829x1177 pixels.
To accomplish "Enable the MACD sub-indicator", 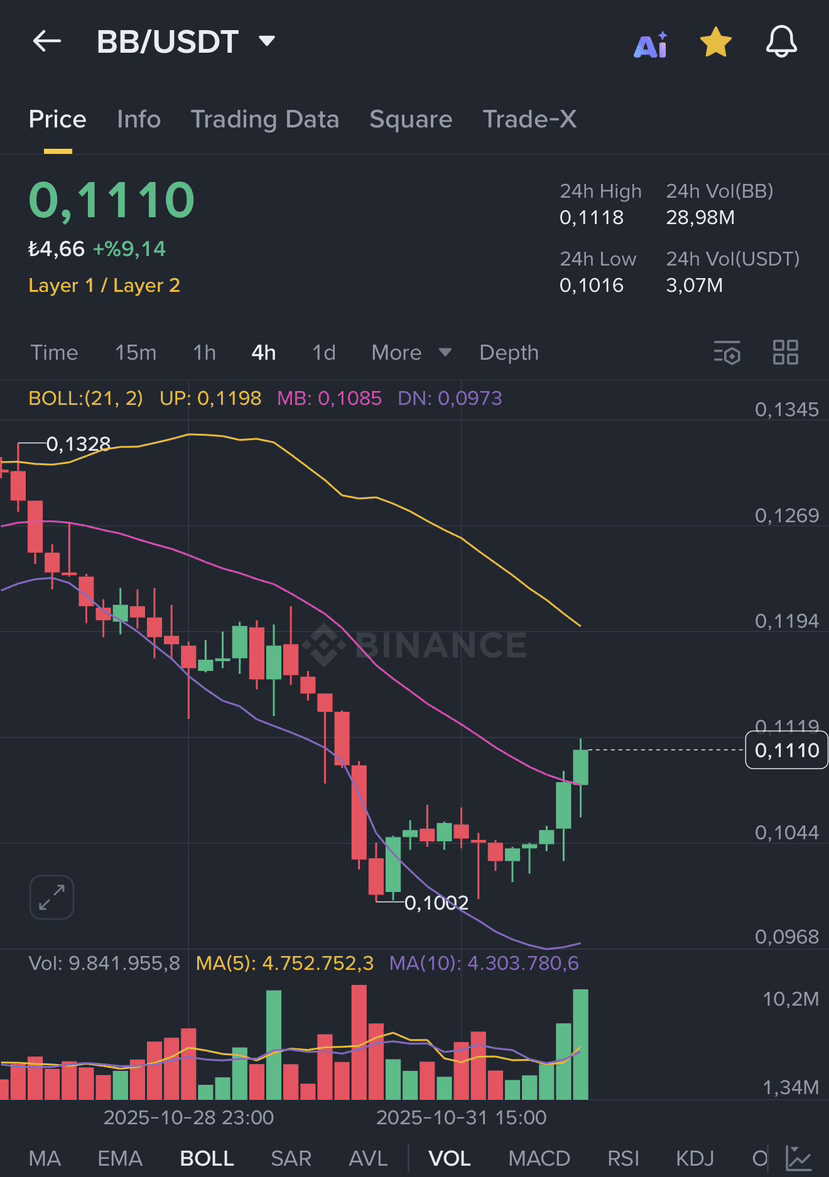I will click(x=539, y=1158).
